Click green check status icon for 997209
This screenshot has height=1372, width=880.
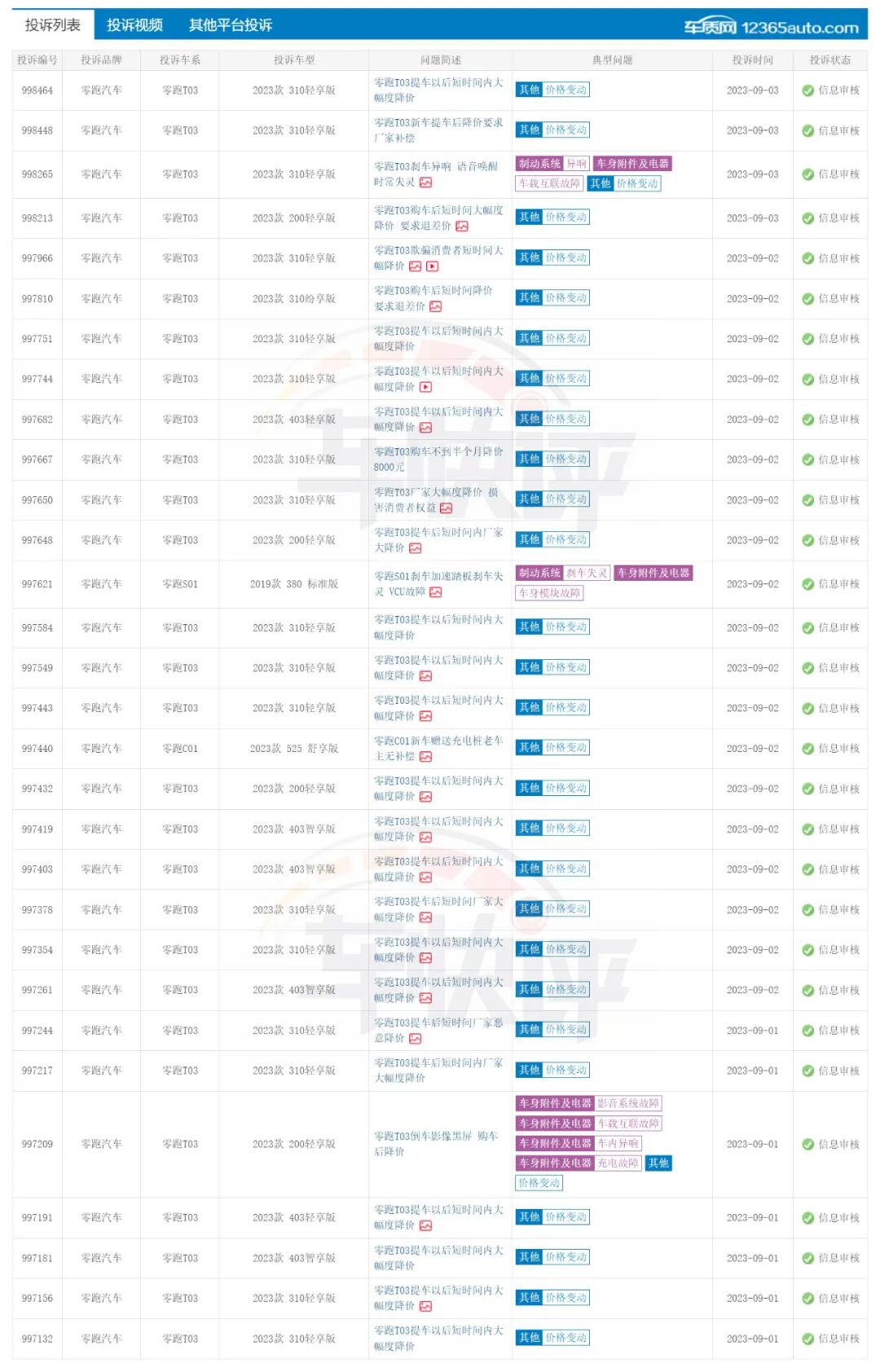807,1145
